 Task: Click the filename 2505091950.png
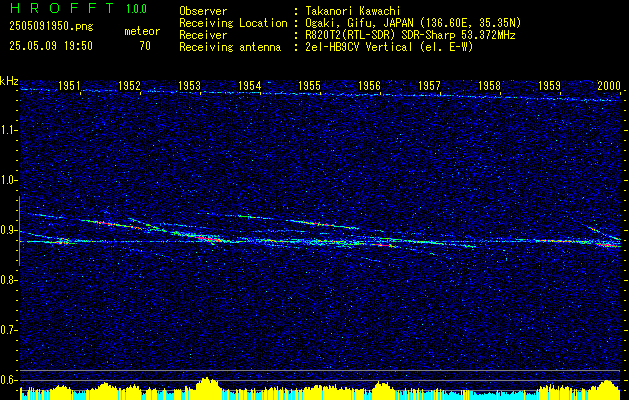click(51, 27)
